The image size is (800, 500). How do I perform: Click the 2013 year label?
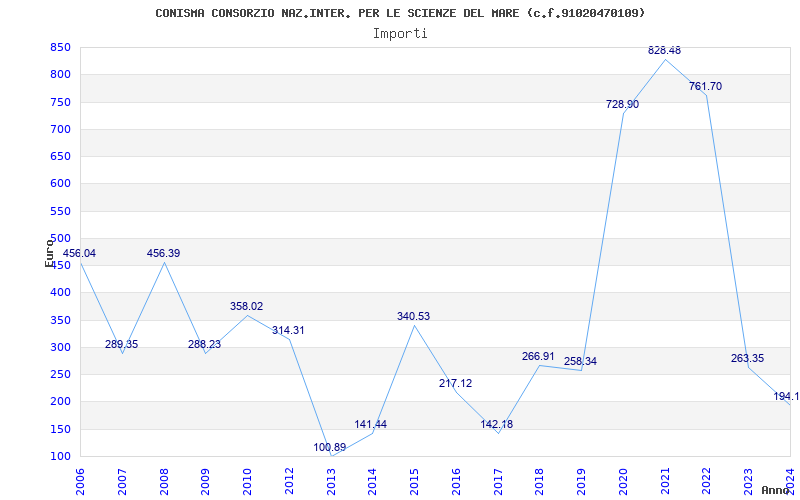point(331,482)
